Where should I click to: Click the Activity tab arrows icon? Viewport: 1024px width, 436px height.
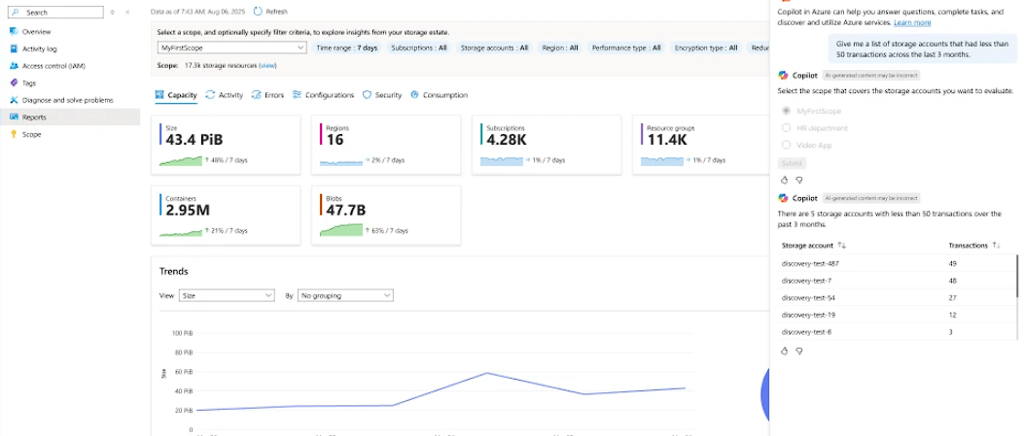click(x=210, y=95)
